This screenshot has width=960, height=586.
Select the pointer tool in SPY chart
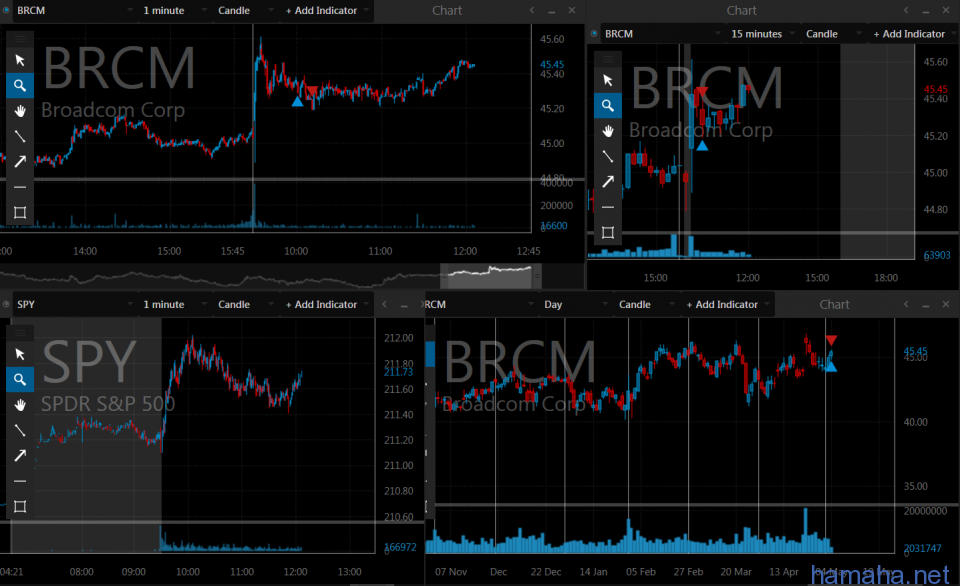click(20, 354)
